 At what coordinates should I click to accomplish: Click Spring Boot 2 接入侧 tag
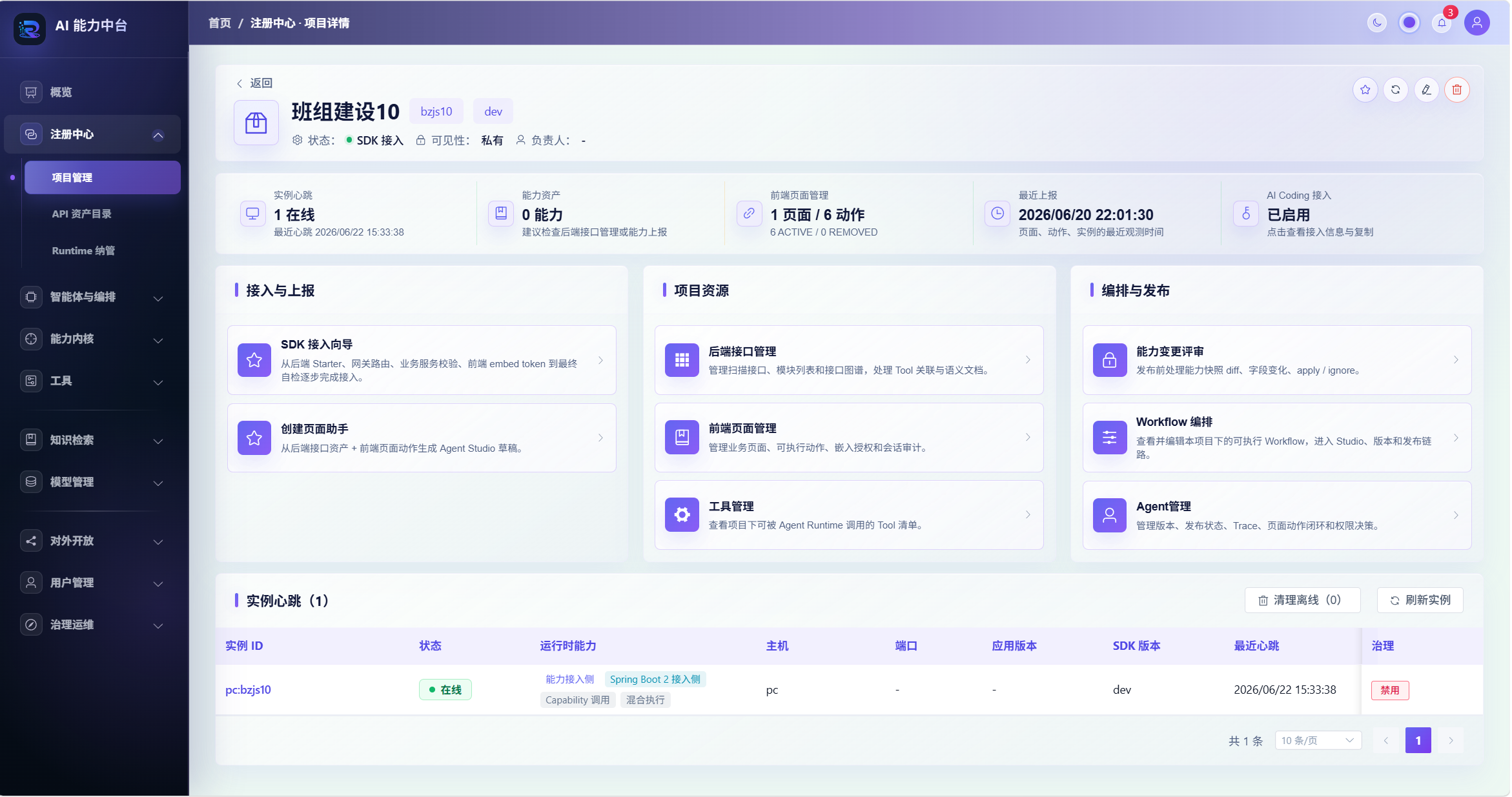click(655, 680)
